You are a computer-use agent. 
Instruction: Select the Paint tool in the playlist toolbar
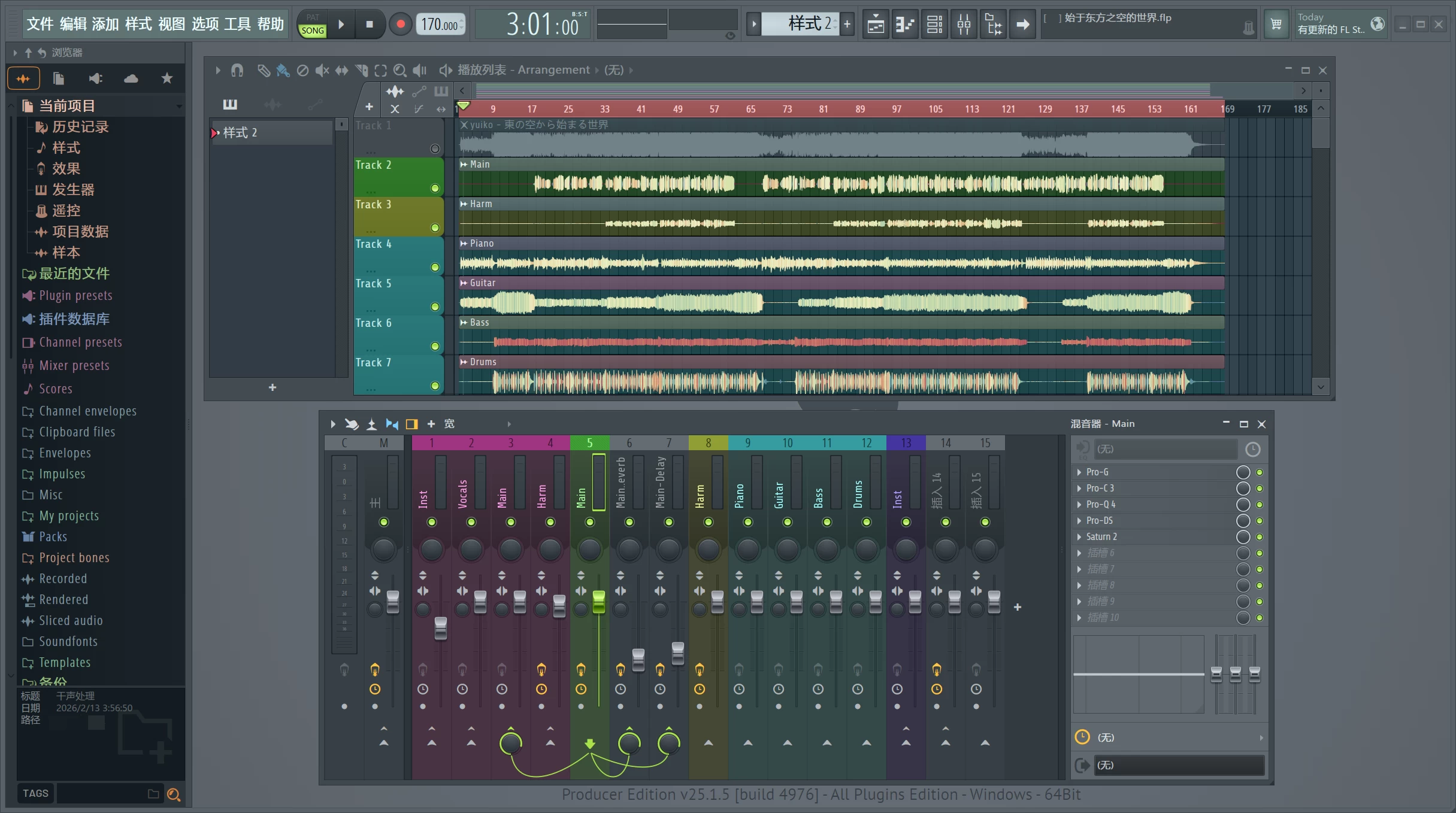[283, 70]
